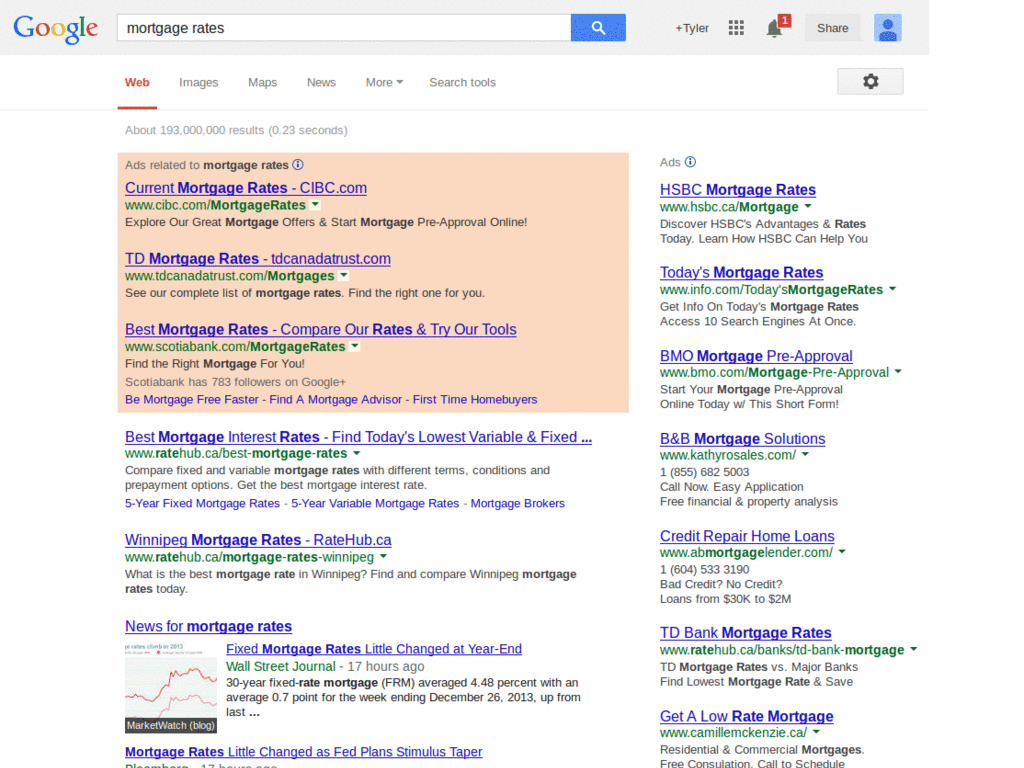
Task: Click info icon next to right-side Ads label
Action: coord(690,162)
